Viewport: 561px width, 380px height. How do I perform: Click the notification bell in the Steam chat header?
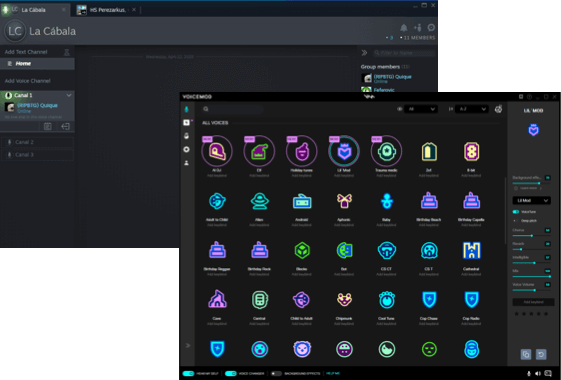(x=404, y=28)
